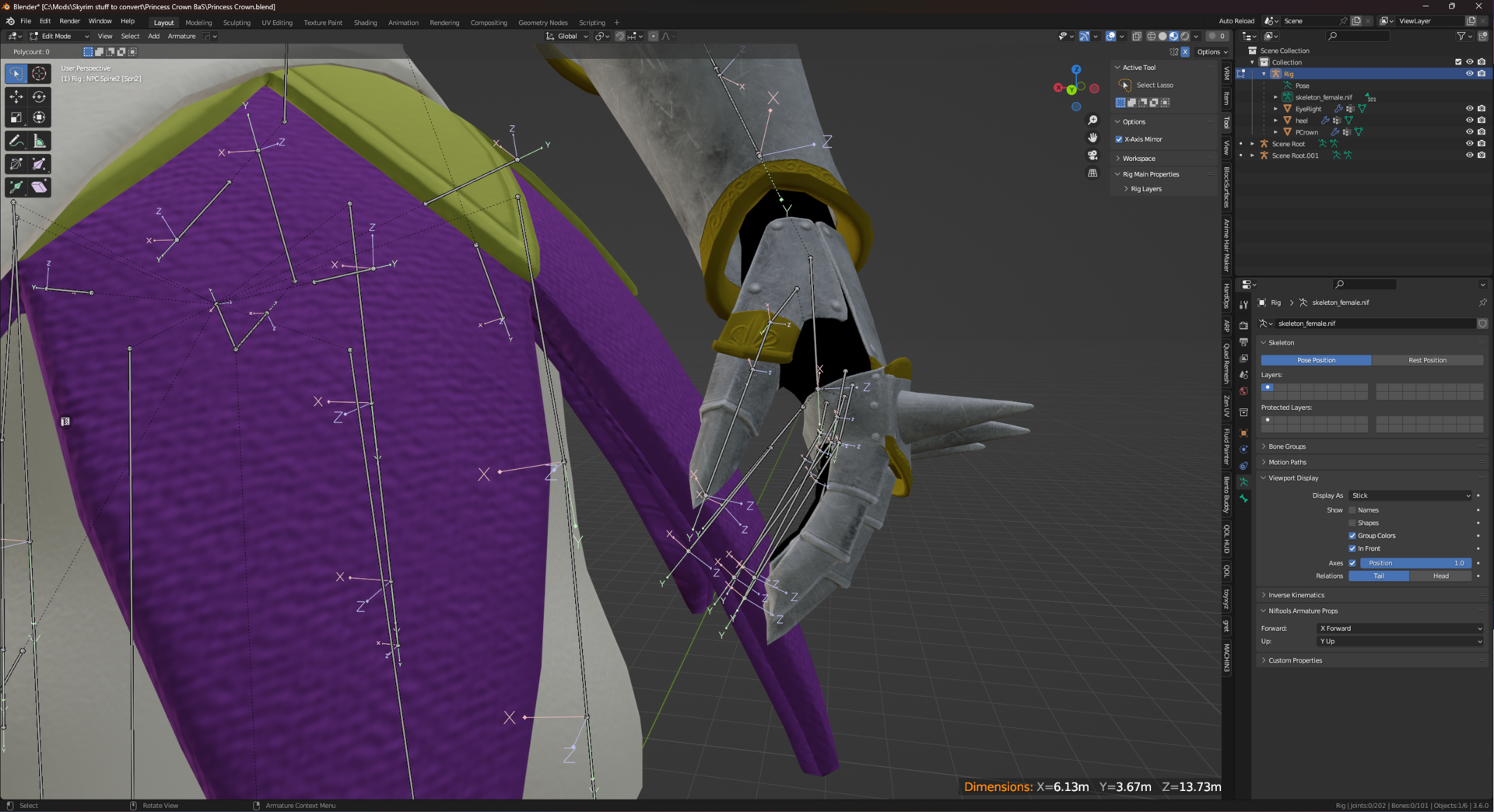1494x812 pixels.
Task: Click the Rest Position button
Action: [x=1427, y=360]
